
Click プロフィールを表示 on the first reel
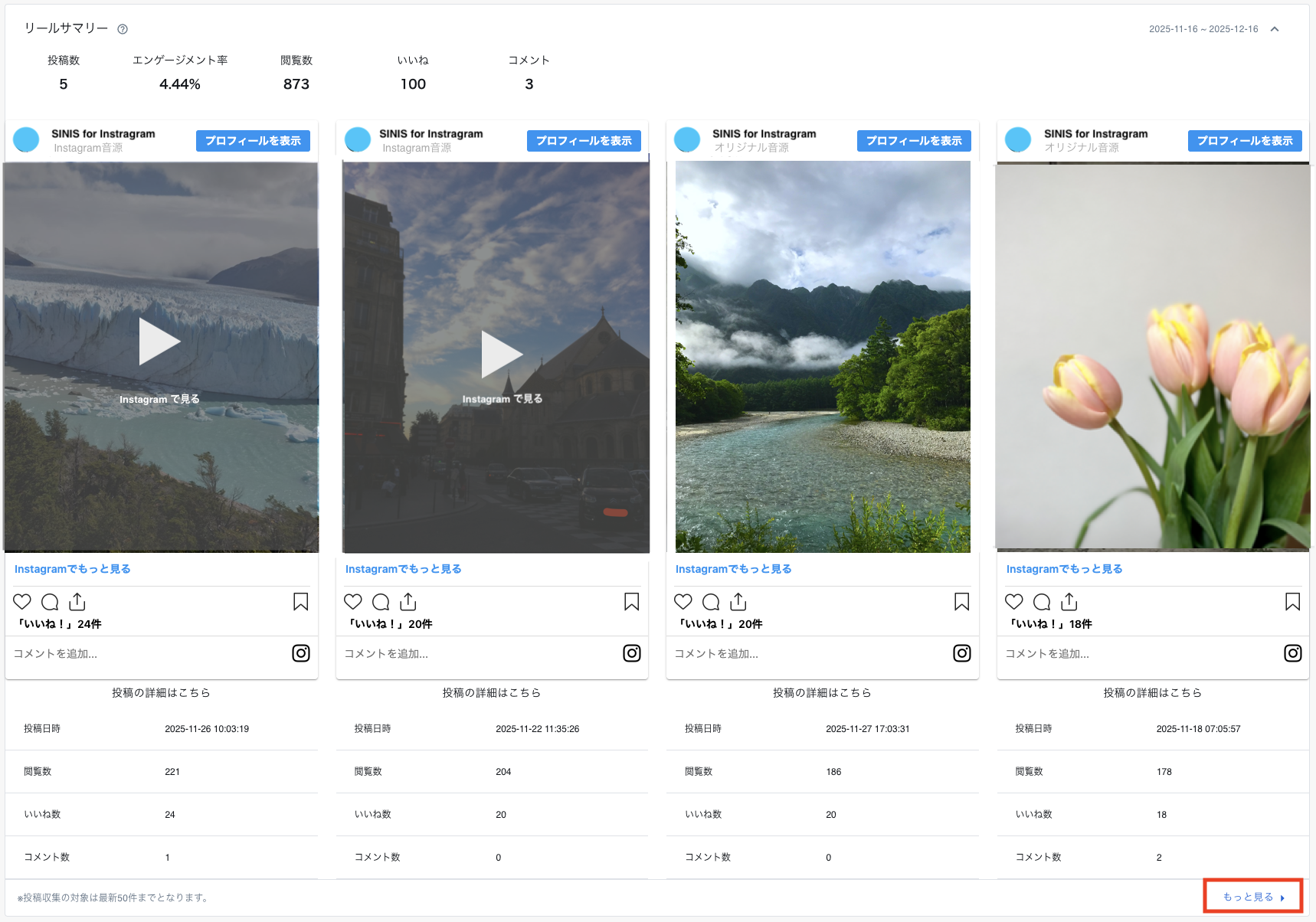tap(253, 141)
